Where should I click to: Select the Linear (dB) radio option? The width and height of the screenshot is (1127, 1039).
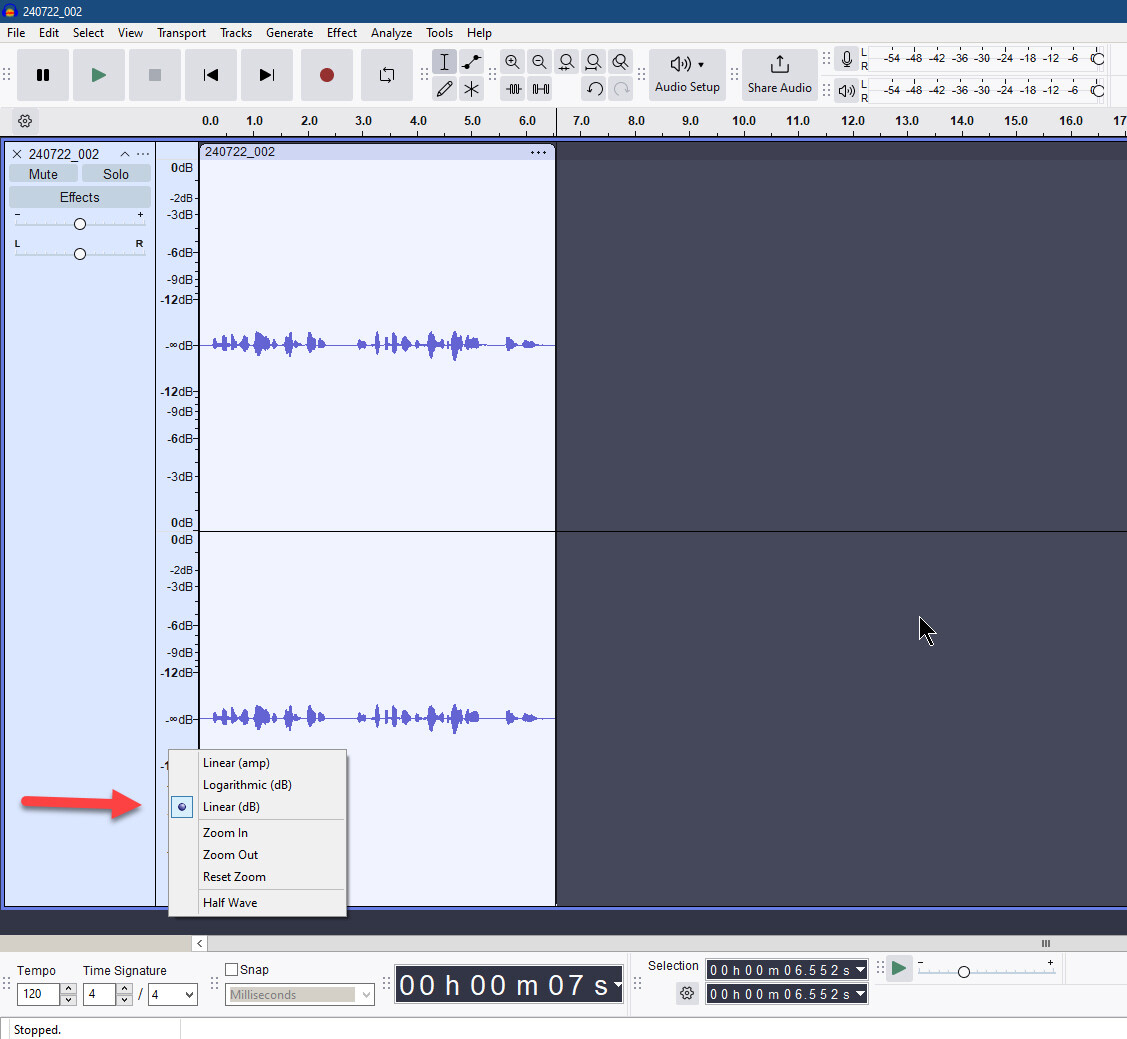click(x=231, y=807)
